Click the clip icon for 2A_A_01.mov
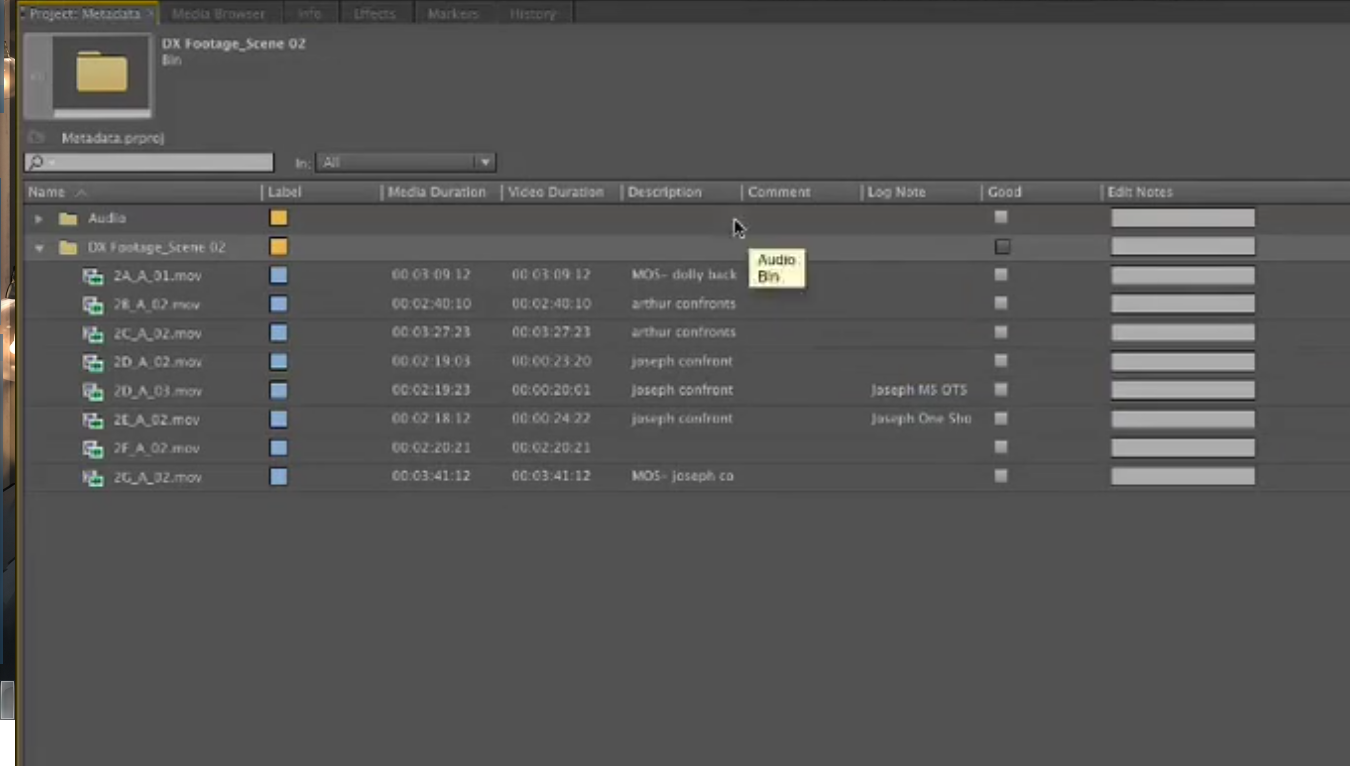This screenshot has width=1350, height=766. point(93,276)
